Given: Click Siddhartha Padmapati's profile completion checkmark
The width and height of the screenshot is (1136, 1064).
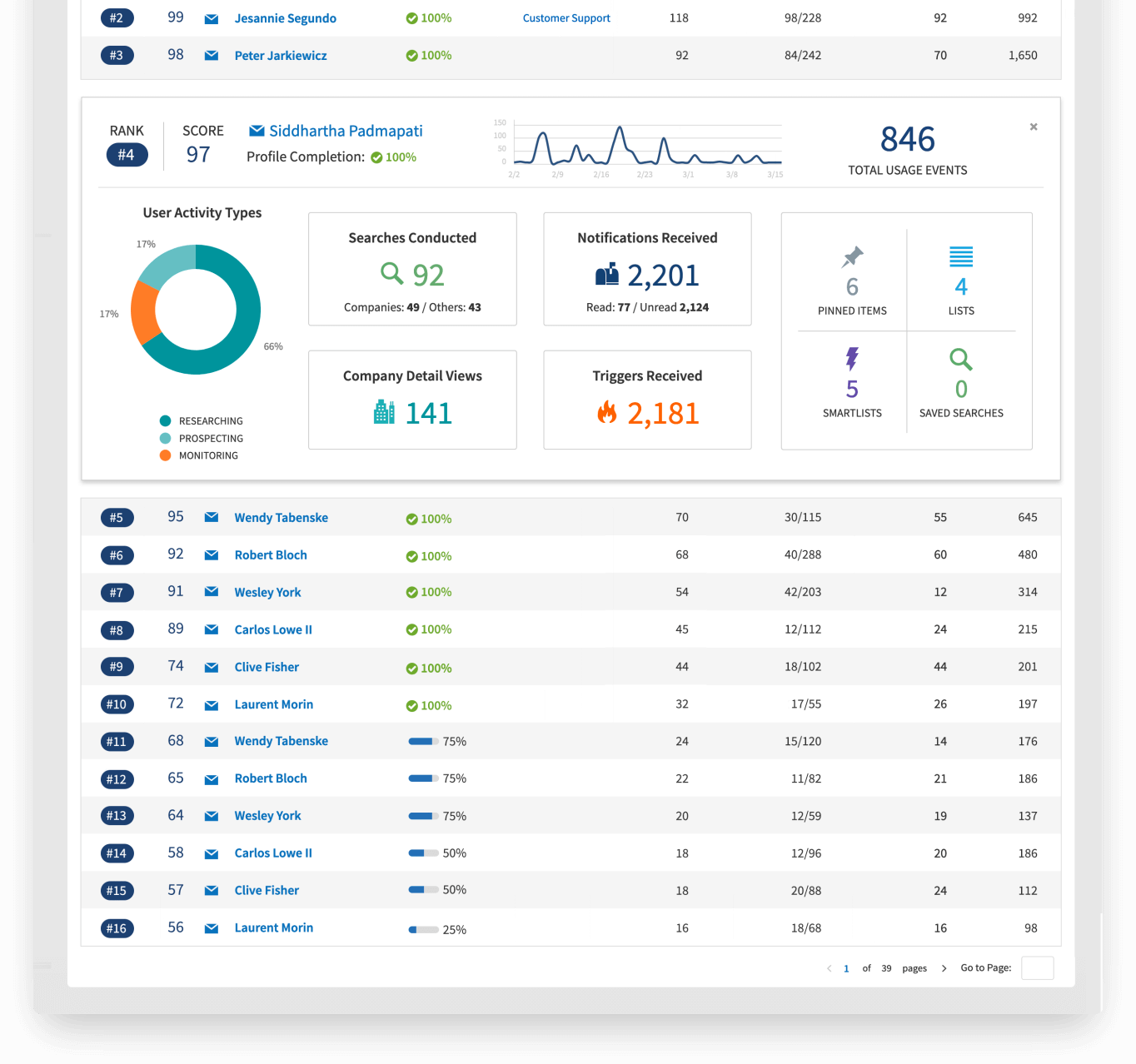Looking at the screenshot, I should point(376,157).
